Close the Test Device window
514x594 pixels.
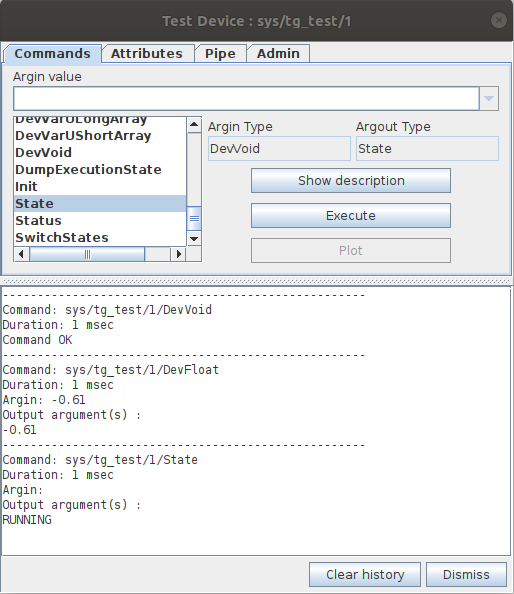499,20
